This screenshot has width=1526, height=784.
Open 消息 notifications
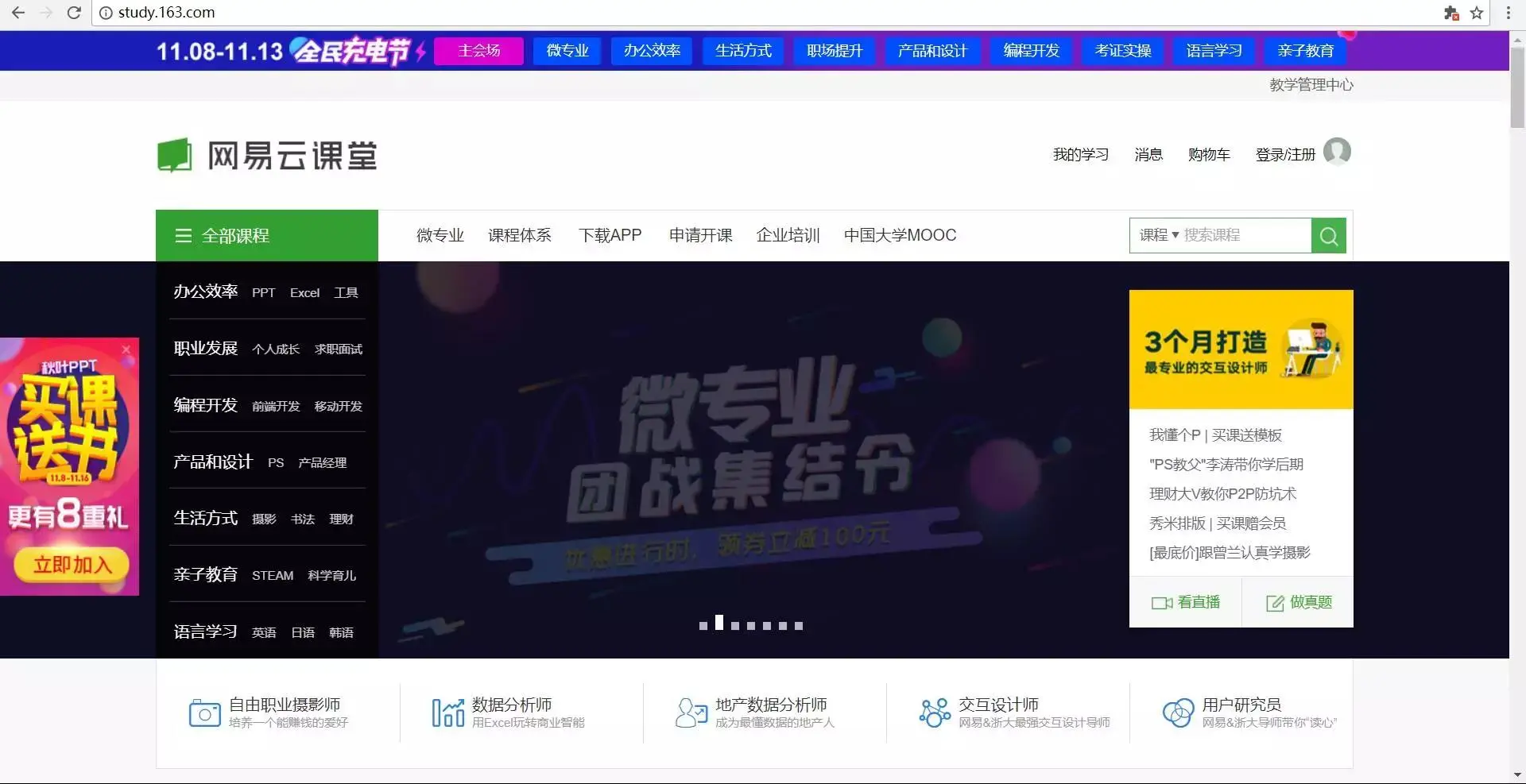coord(1148,155)
